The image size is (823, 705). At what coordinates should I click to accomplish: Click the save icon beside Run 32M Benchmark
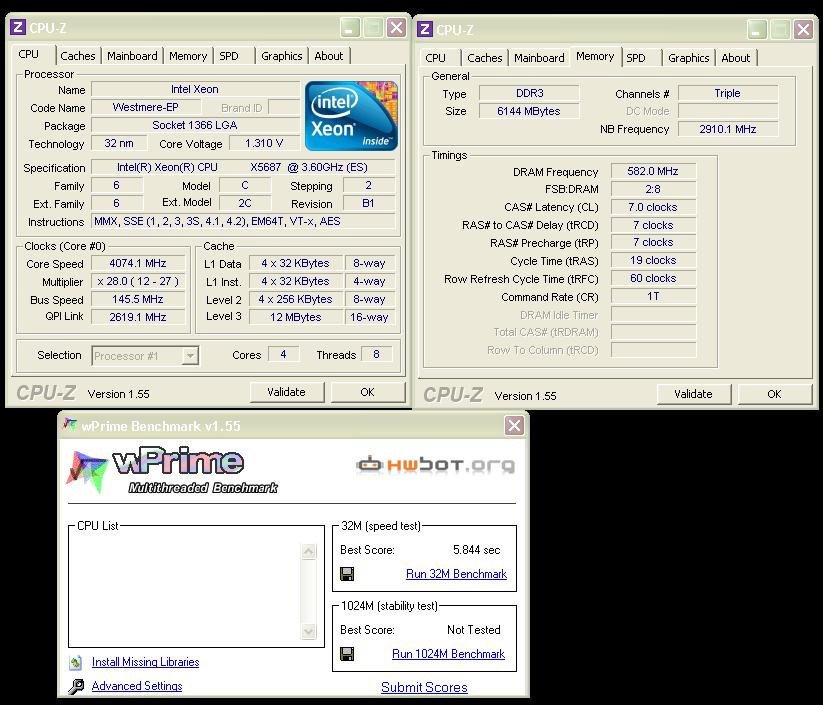coord(347,574)
